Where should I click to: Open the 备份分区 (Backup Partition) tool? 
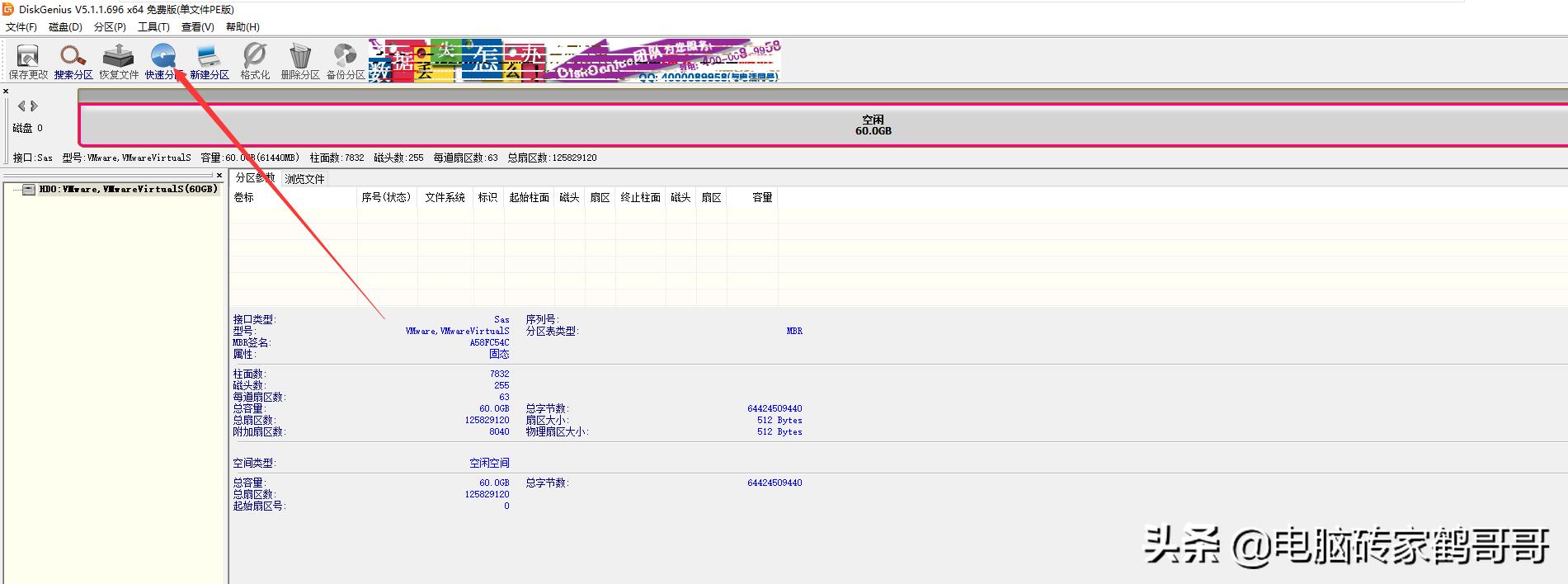[x=345, y=60]
